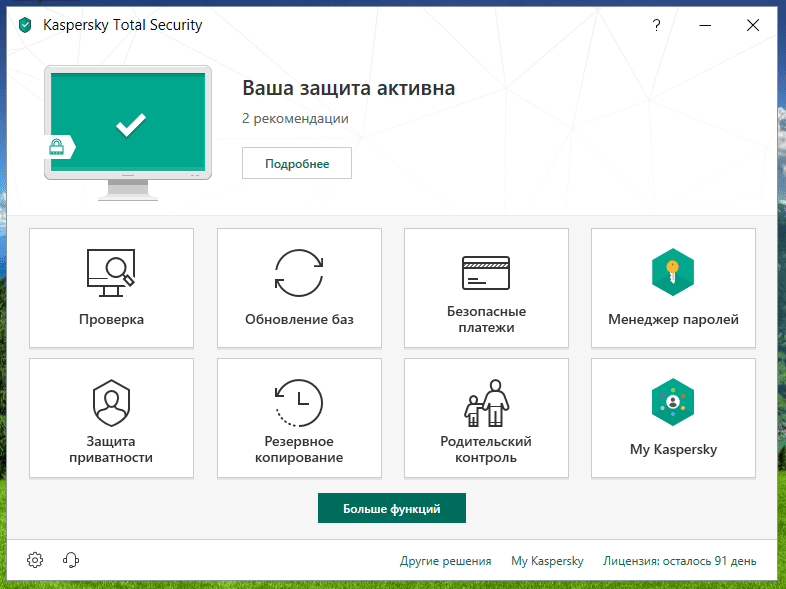Screen dimensions: 786x589
Task: Open the Другие решения link
Action: click(445, 561)
